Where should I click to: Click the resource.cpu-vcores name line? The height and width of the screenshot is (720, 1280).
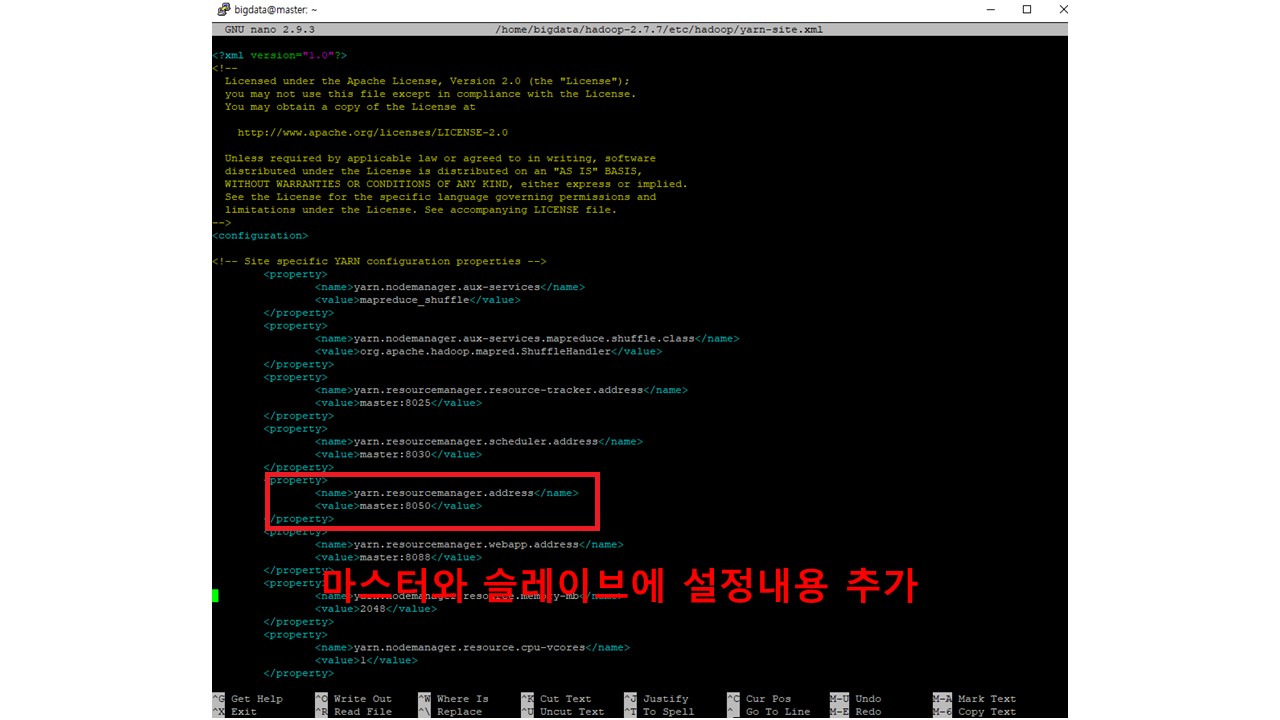click(x=472, y=647)
